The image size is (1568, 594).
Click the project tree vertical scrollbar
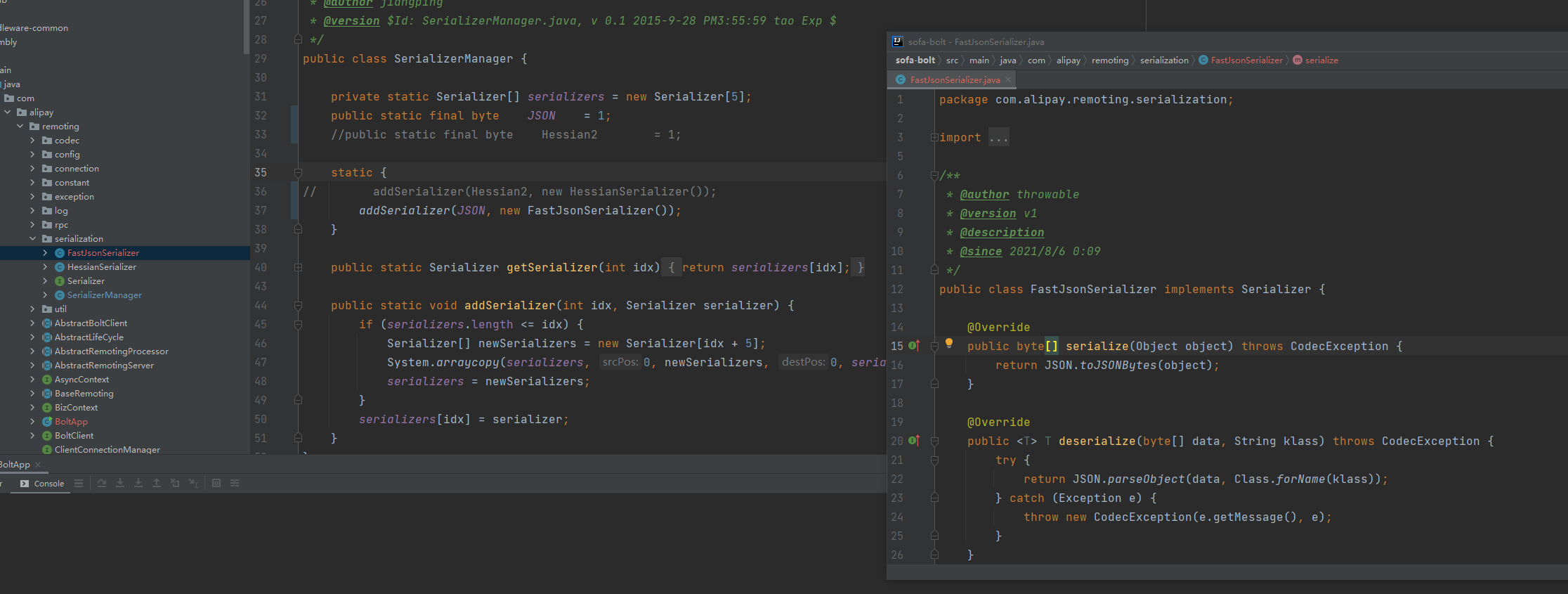(x=246, y=27)
